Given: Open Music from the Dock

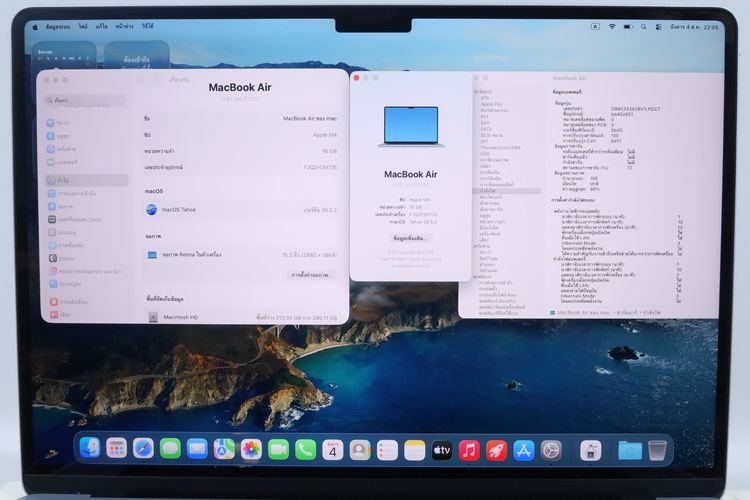Looking at the screenshot, I should coord(469,451).
